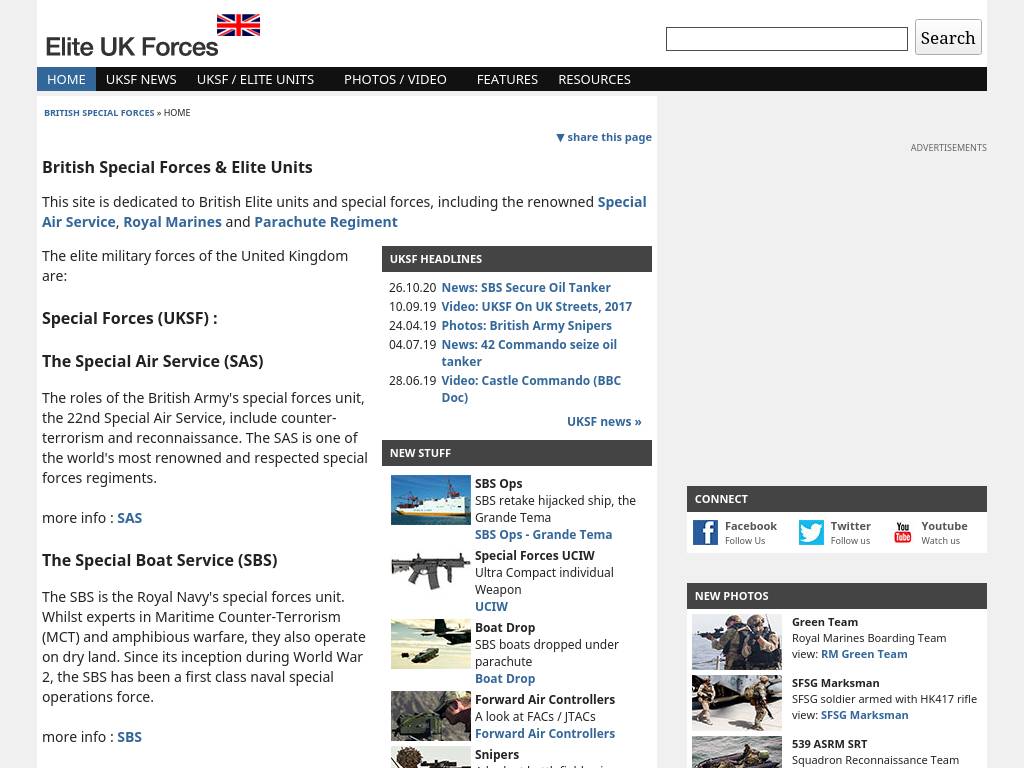Click the NEW PHOTOS section header
Viewport: 1024px width, 768px height.
[x=837, y=596]
